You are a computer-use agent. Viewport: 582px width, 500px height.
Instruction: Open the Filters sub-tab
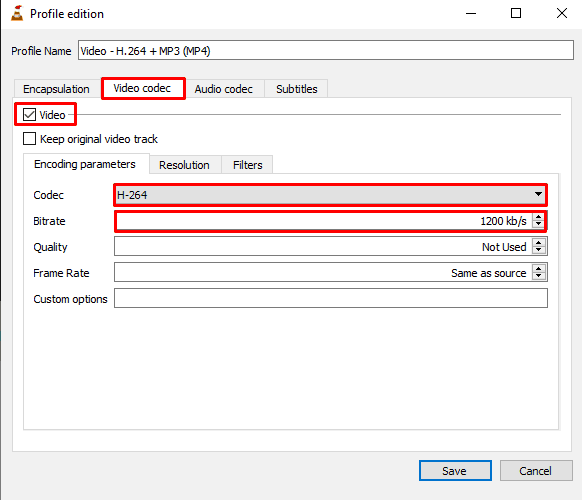[x=248, y=165]
